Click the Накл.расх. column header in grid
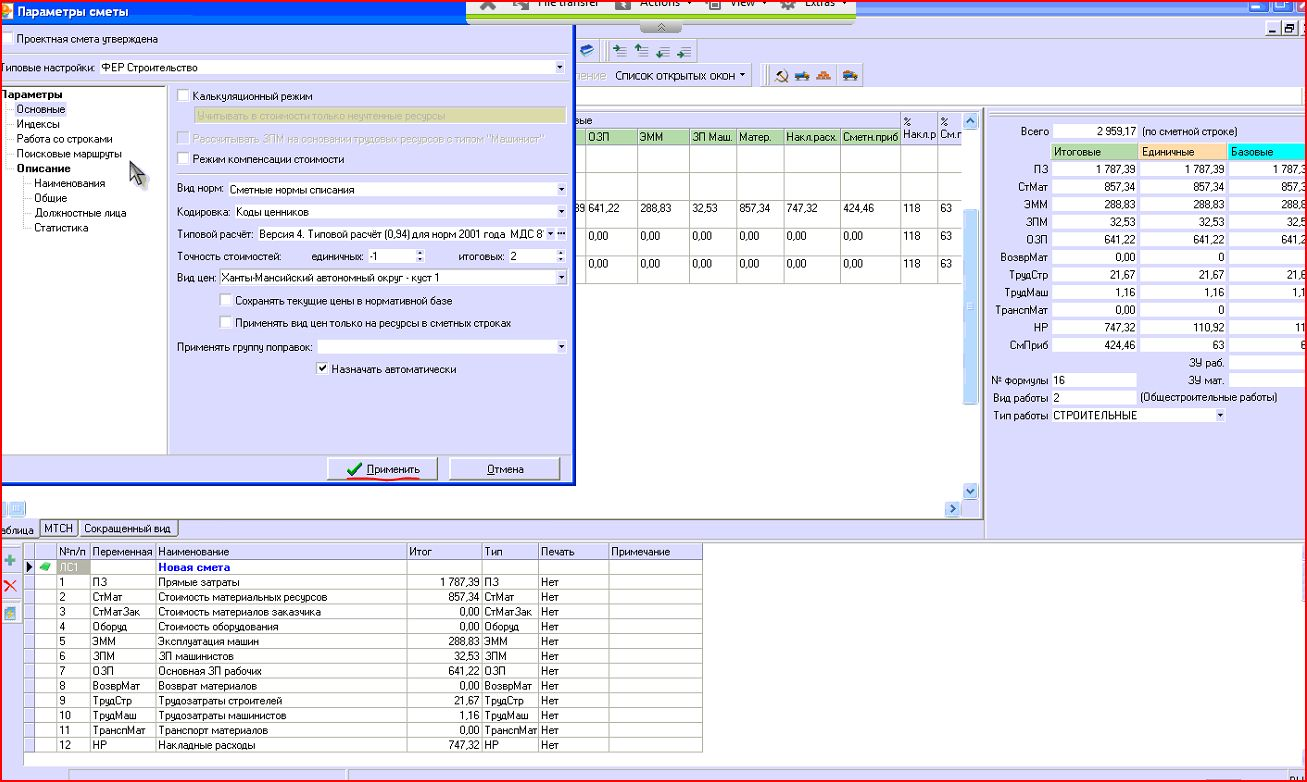This screenshot has height=782, width=1307. (811, 137)
